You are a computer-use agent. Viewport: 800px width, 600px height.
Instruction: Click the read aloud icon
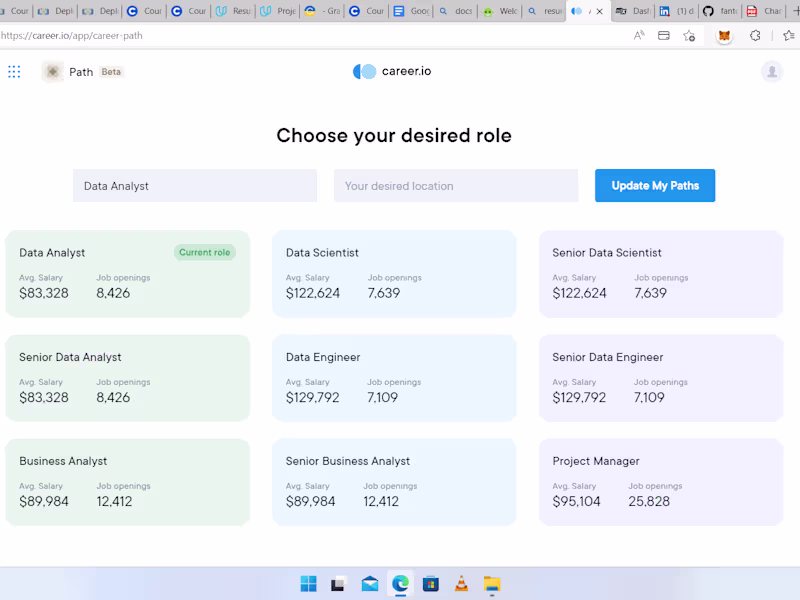(x=639, y=36)
